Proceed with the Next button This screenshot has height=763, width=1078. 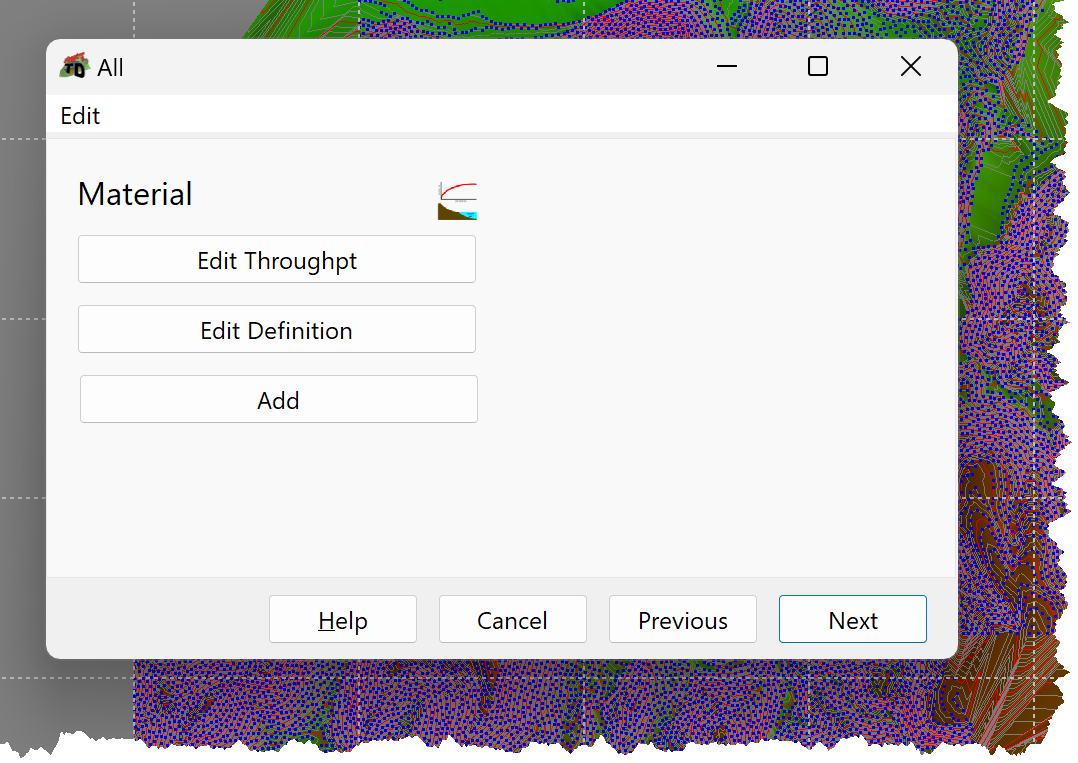pos(852,619)
